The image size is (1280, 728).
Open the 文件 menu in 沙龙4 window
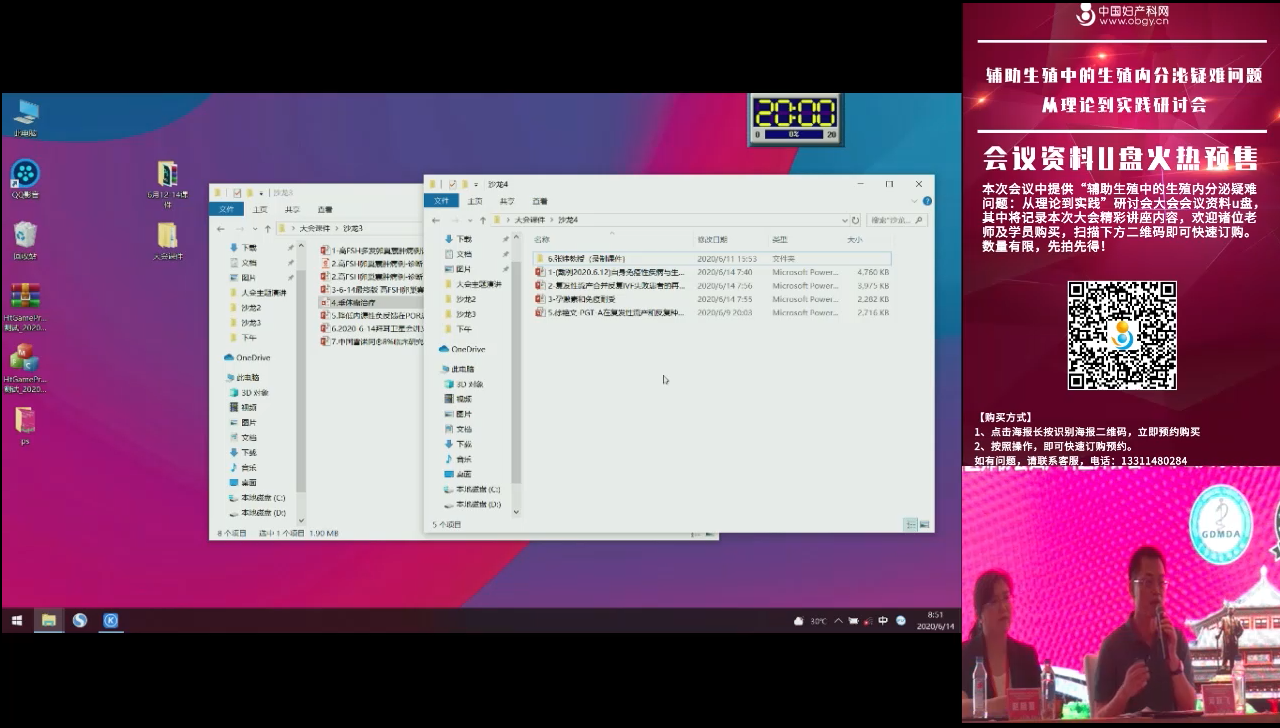click(442, 201)
